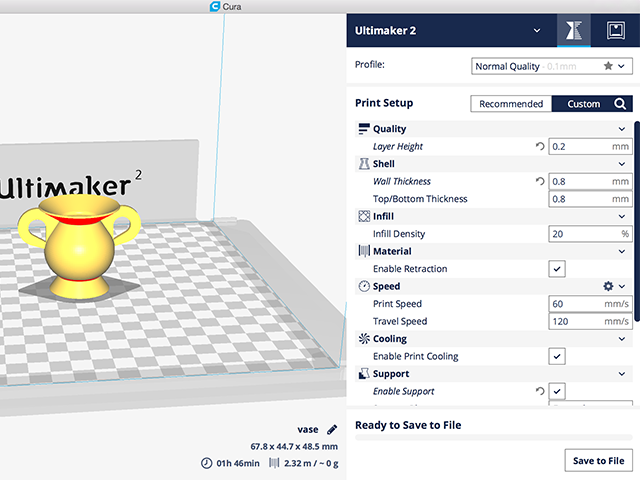Viewport: 640px width, 480px height.
Task: Toggle the Enable Print Cooling checkbox
Action: pos(557,356)
